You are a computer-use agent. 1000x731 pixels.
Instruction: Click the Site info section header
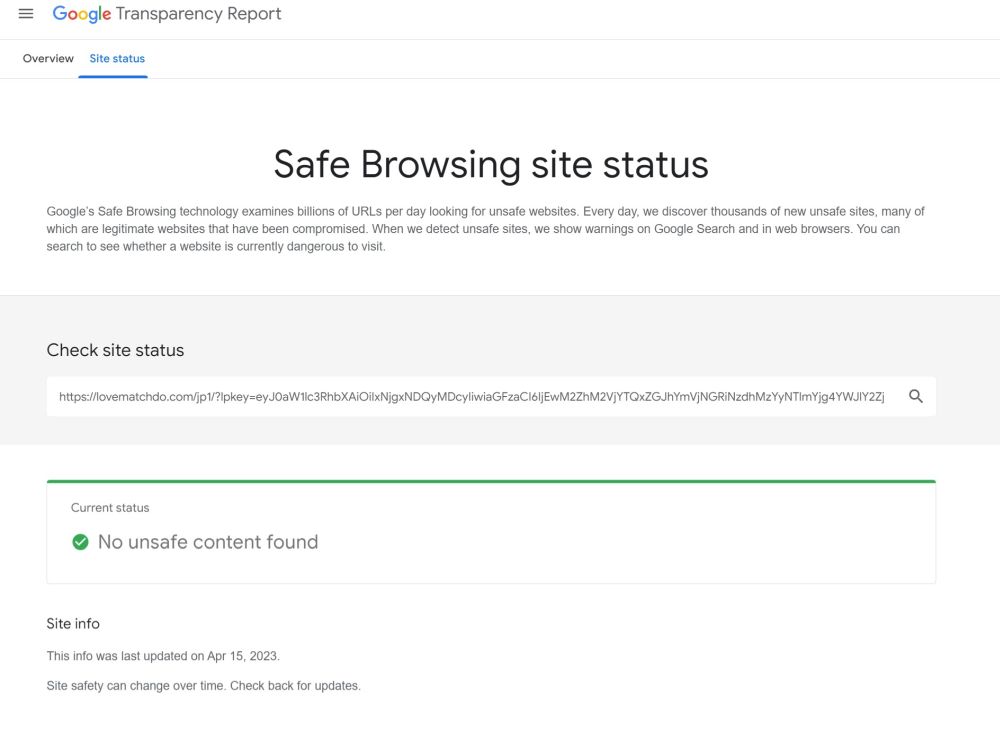72,623
